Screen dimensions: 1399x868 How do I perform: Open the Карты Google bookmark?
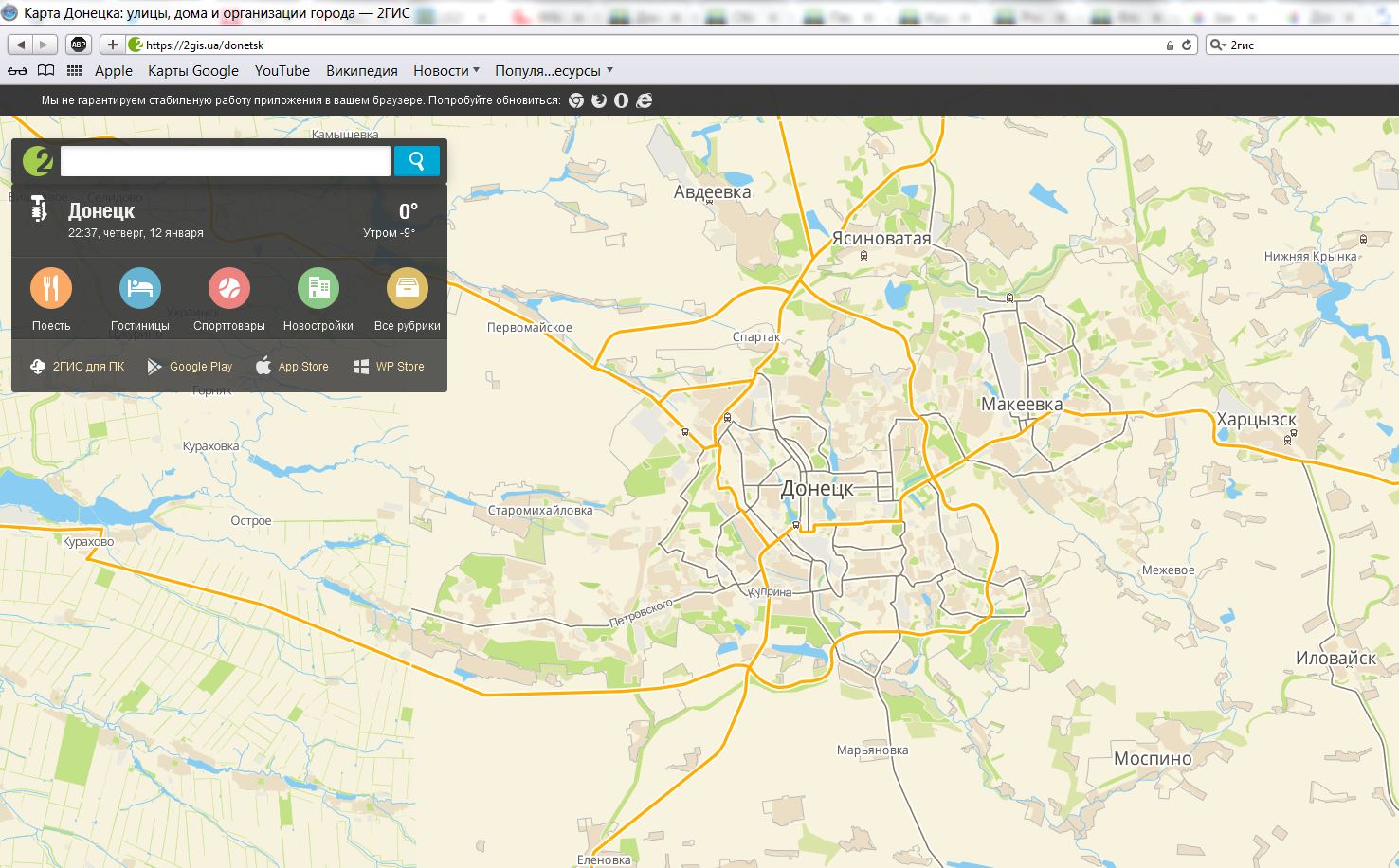(193, 71)
